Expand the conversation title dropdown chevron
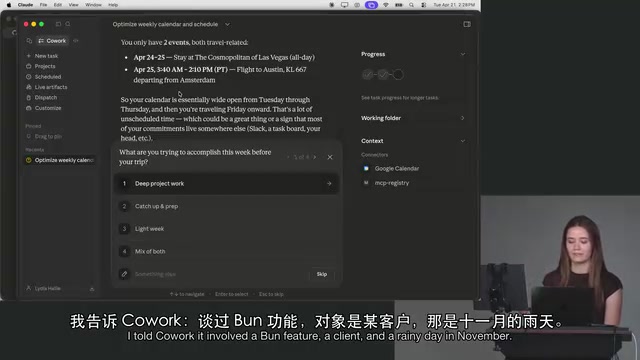Image resolution: width=640 pixels, height=360 pixels. click(x=227, y=24)
